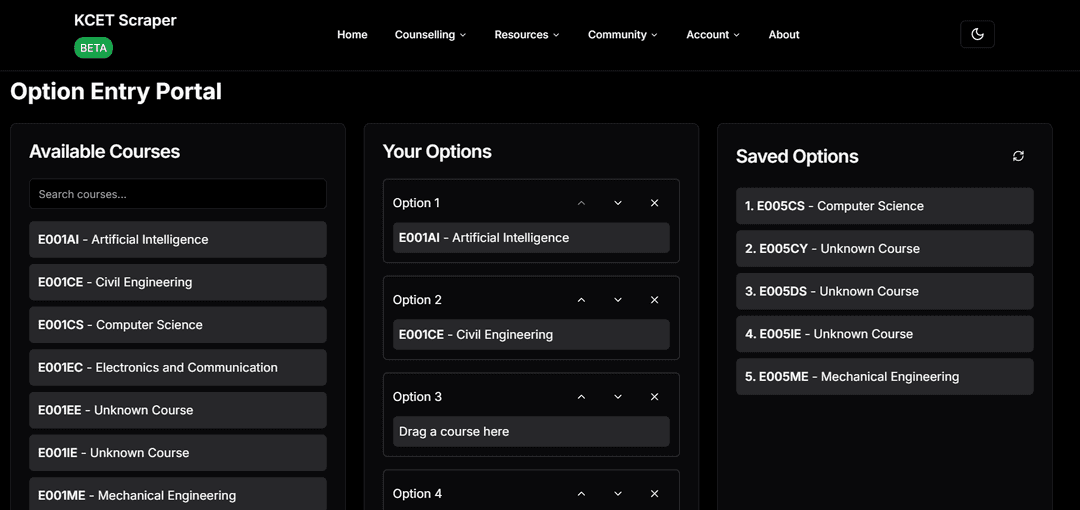Expand the Counselling dropdown menu
1080x510 pixels.
click(430, 35)
